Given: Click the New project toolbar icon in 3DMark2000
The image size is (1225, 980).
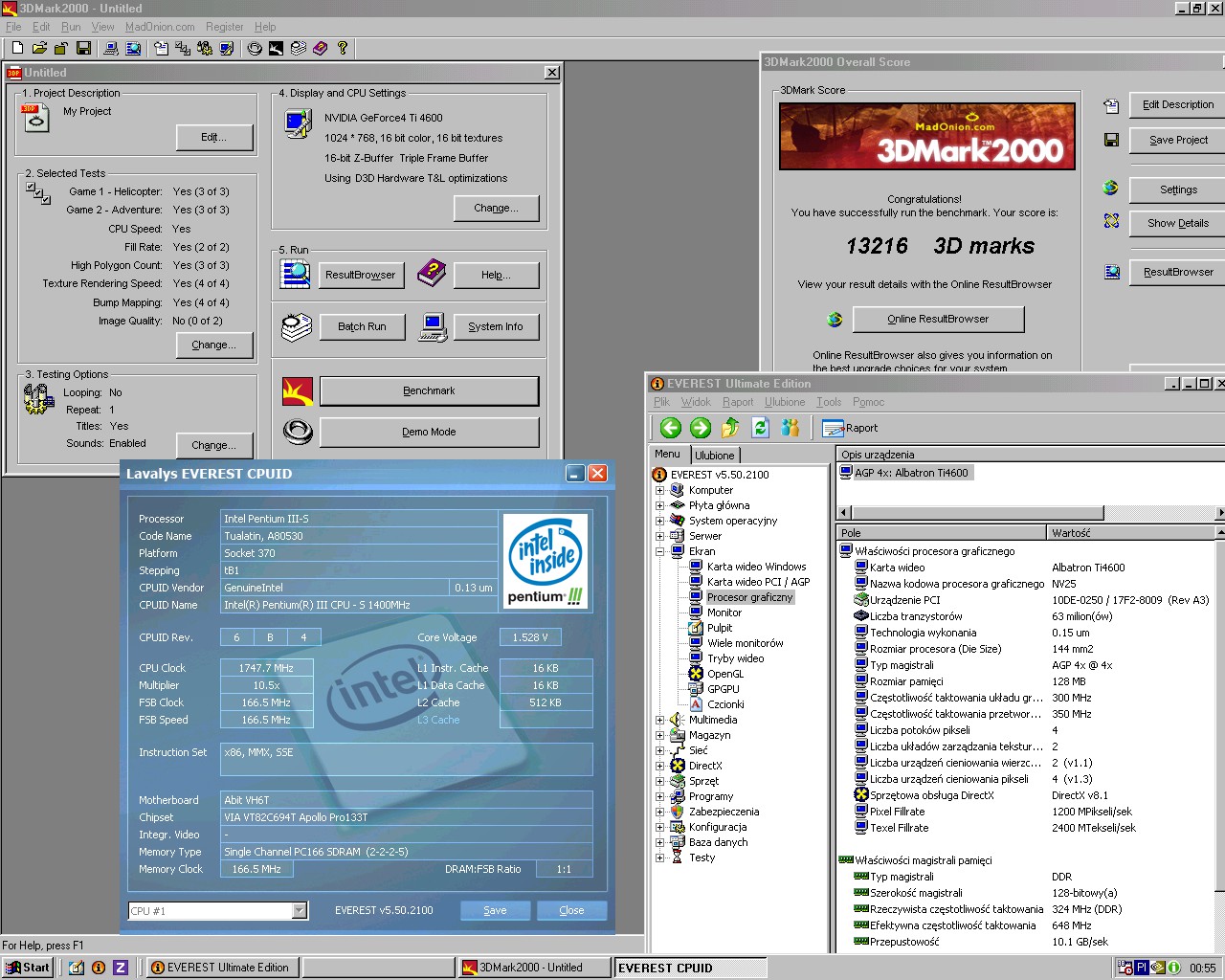Looking at the screenshot, I should [17, 48].
